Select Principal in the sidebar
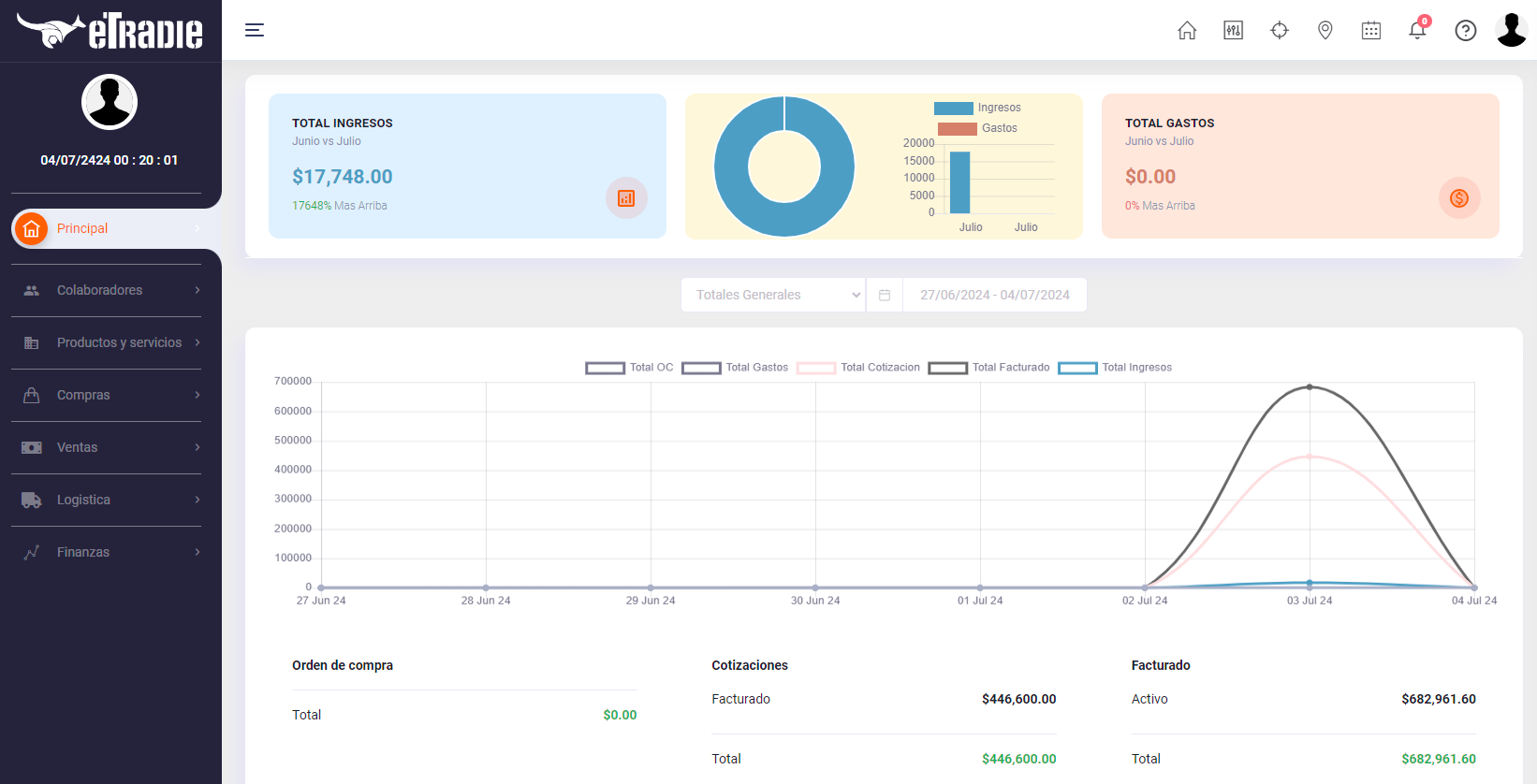 [x=110, y=228]
